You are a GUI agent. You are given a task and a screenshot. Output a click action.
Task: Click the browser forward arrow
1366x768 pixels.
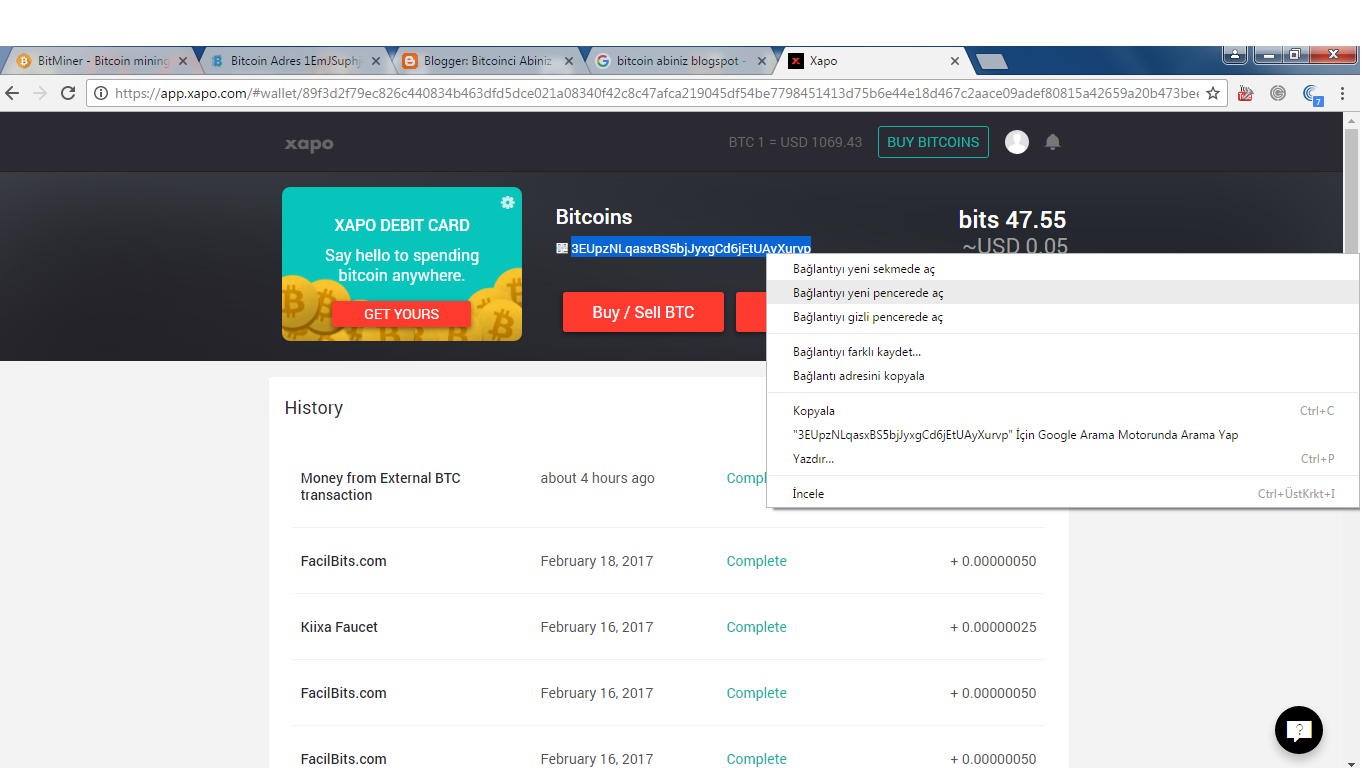[40, 93]
